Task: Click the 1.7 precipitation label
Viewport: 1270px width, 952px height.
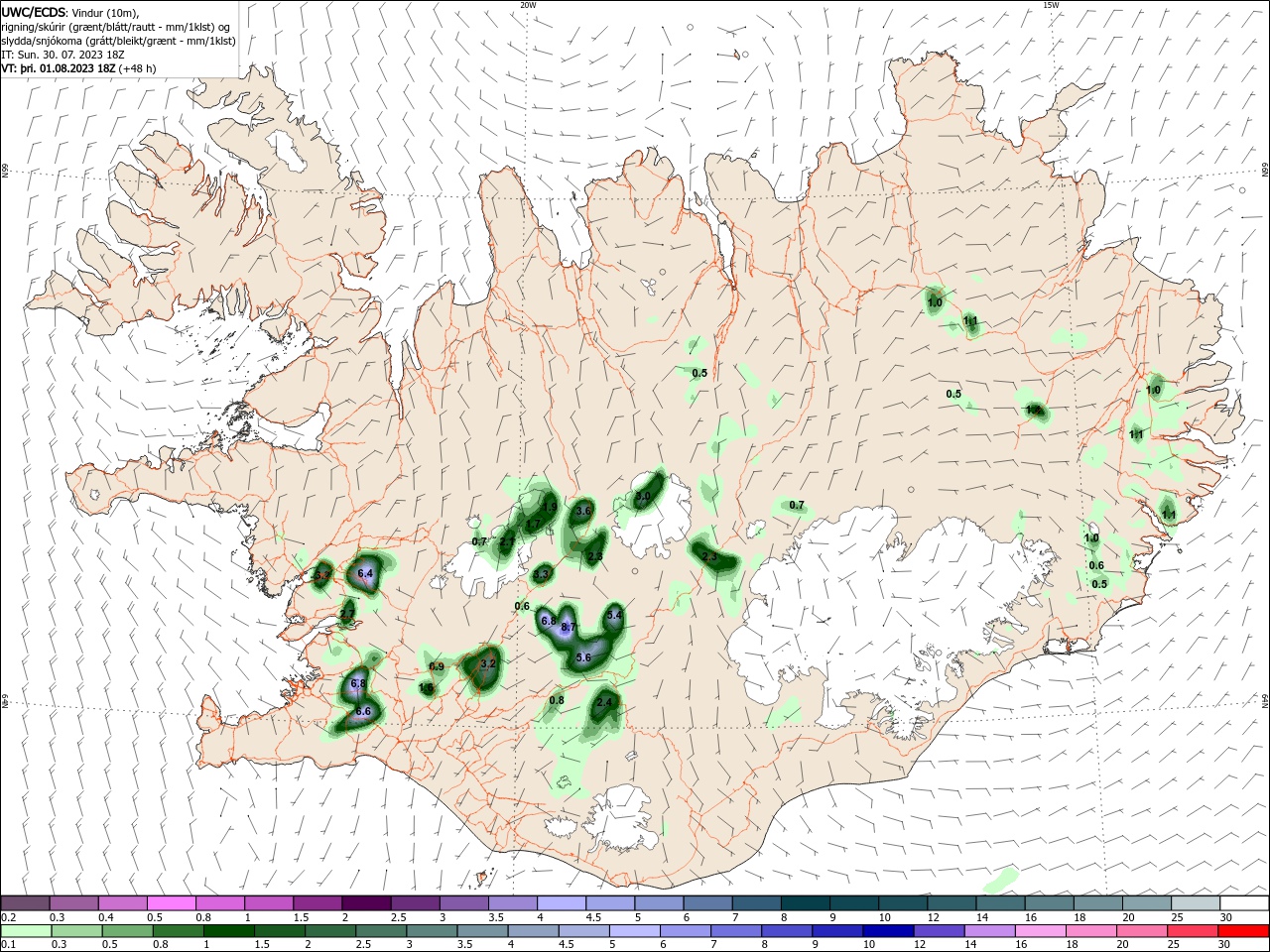Action: point(533,525)
